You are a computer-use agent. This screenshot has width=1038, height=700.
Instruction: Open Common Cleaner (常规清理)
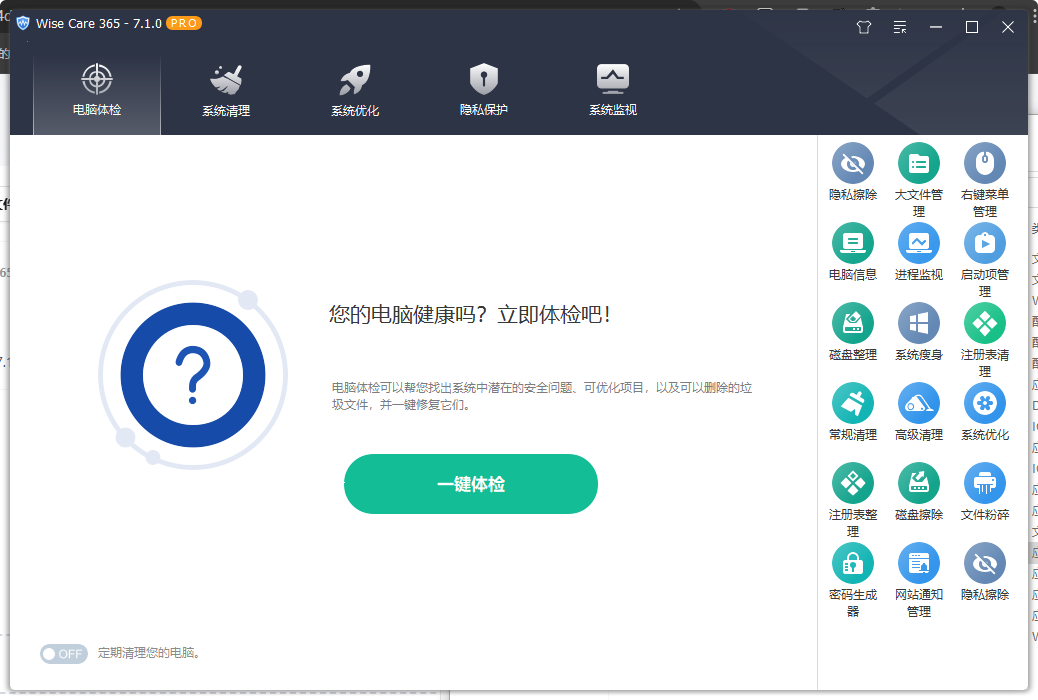(x=853, y=404)
